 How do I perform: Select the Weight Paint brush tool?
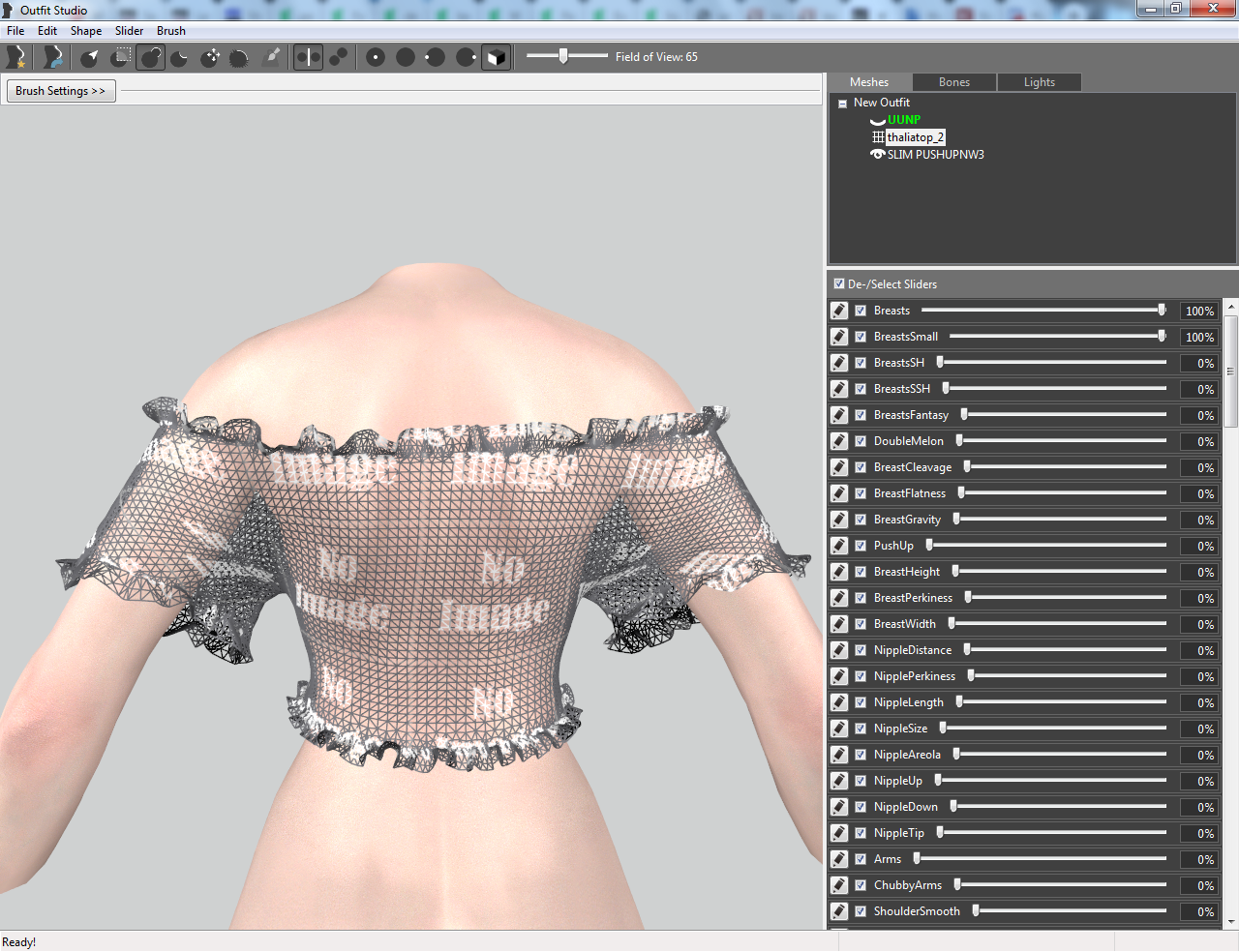point(272,57)
